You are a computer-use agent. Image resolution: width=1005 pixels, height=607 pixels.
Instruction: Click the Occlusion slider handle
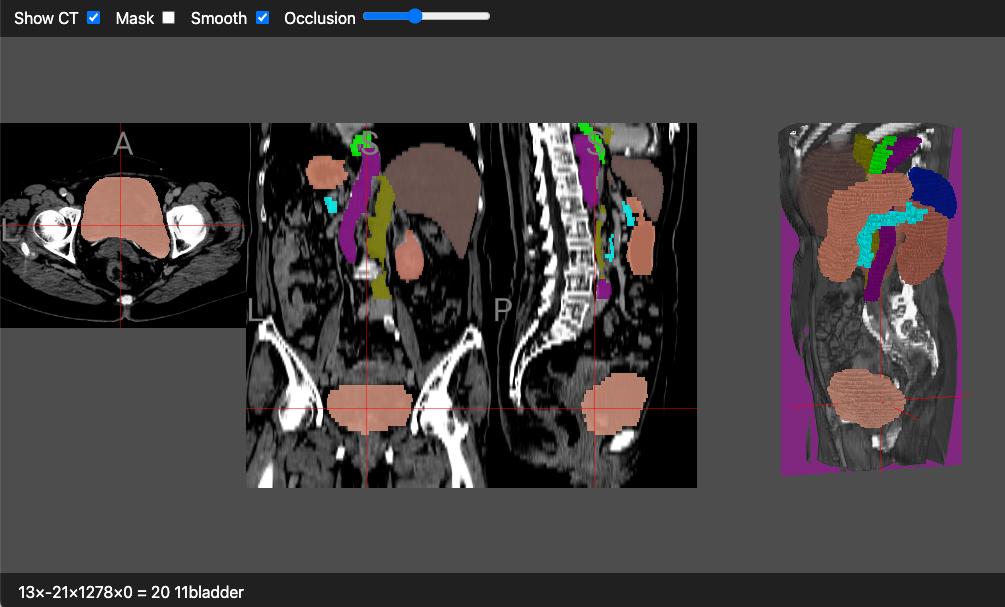[414, 16]
